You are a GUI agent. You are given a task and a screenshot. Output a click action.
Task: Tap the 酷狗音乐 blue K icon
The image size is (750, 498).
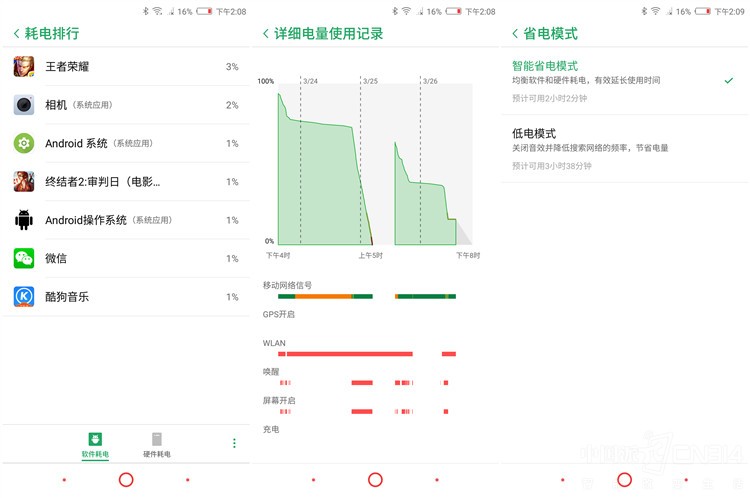point(24,297)
